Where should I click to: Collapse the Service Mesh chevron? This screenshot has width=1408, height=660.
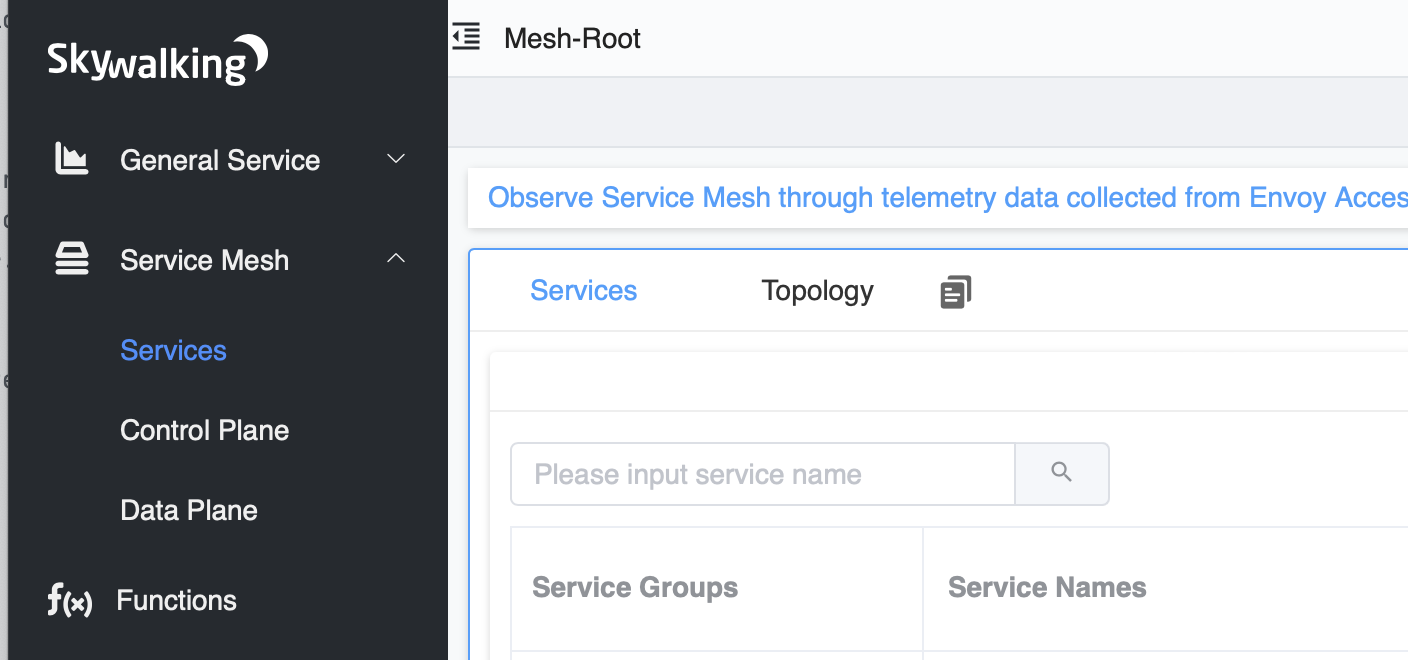tap(396, 259)
